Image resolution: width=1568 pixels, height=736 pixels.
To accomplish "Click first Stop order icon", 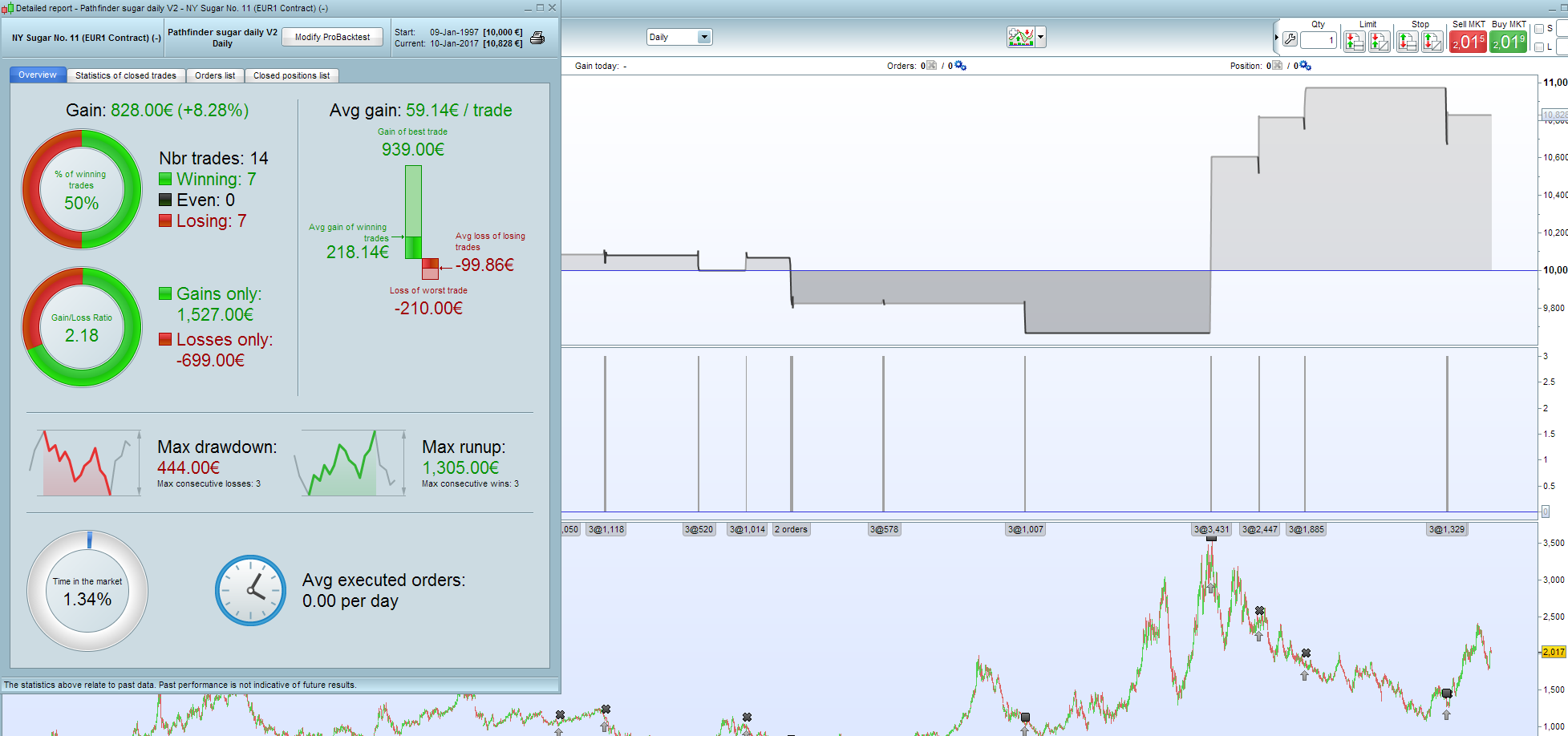I will (1408, 42).
